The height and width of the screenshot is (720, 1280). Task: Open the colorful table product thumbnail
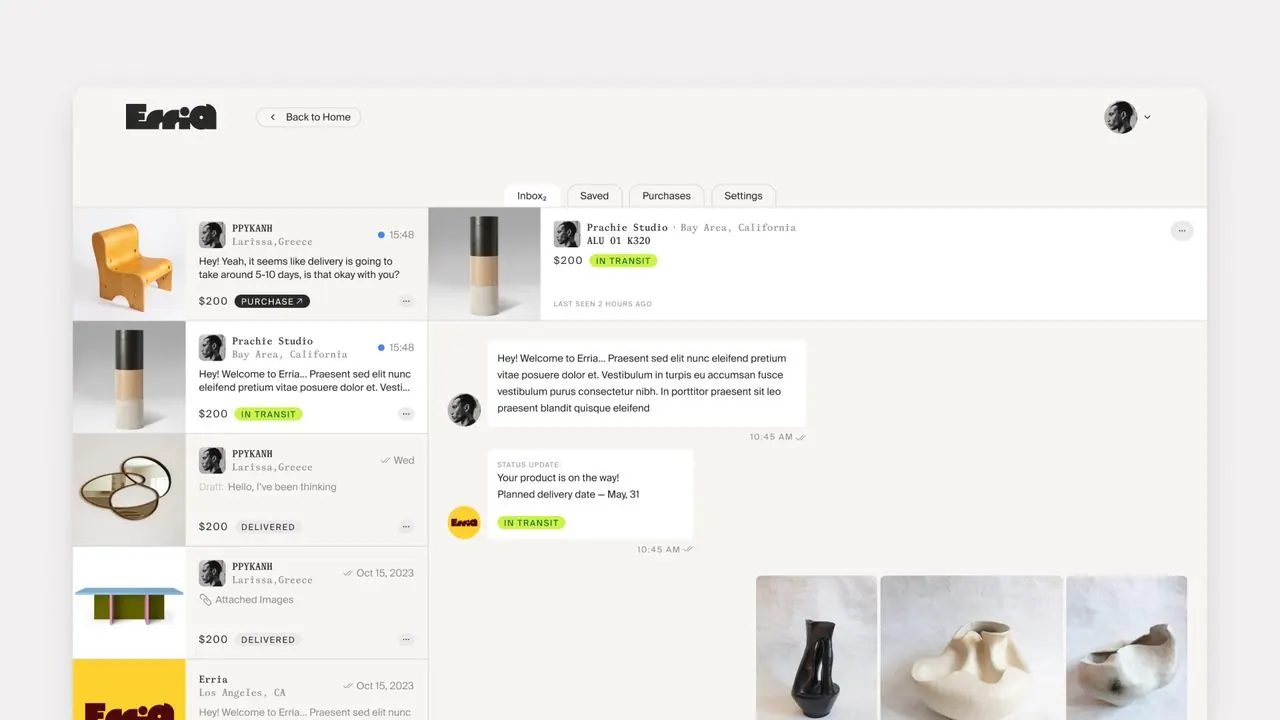pyautogui.click(x=129, y=603)
